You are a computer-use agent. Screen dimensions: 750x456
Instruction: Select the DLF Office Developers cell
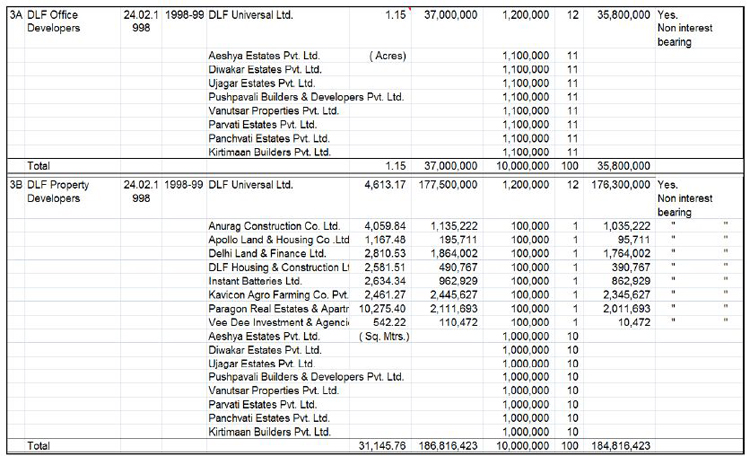(x=62, y=23)
